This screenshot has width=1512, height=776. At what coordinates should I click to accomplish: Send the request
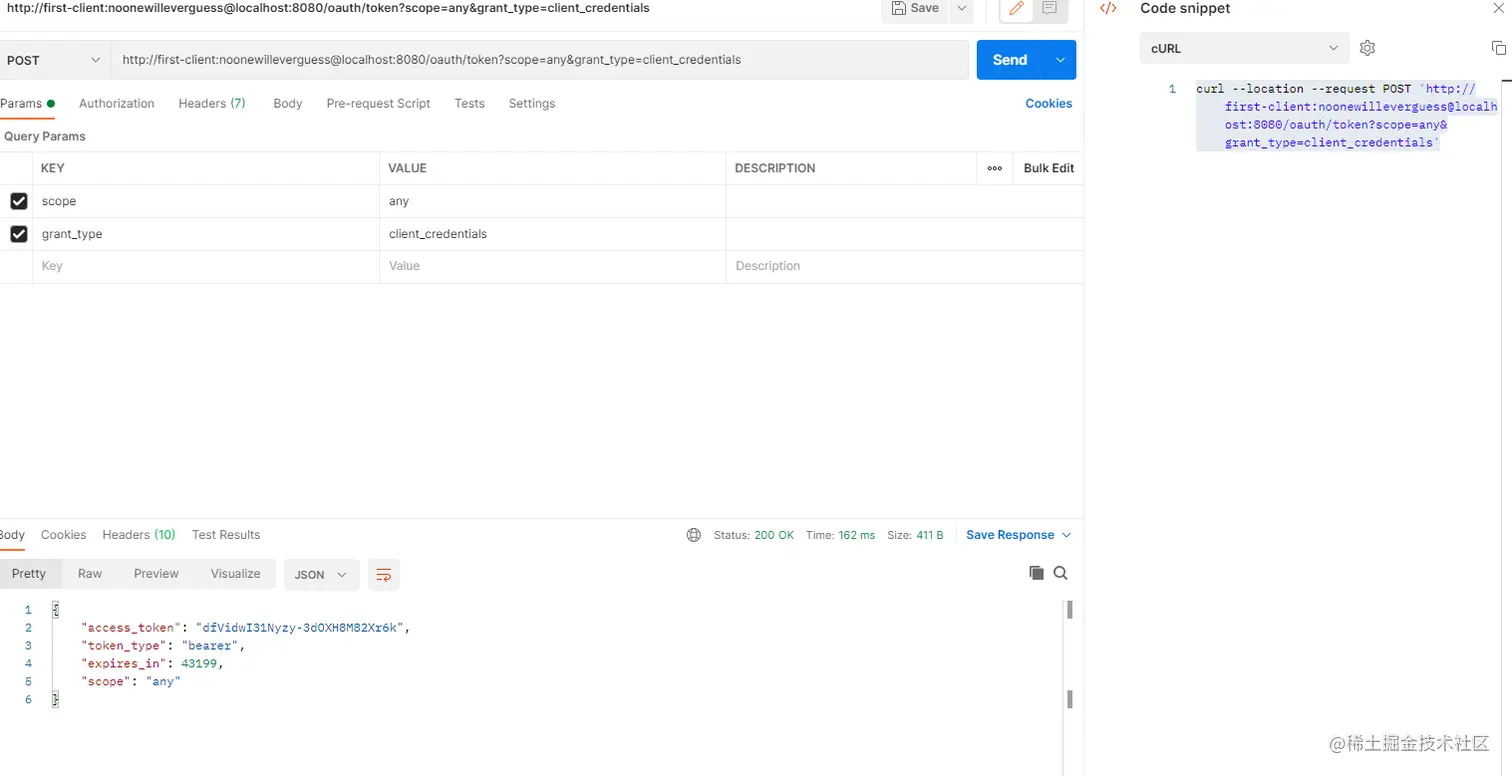[1010, 60]
